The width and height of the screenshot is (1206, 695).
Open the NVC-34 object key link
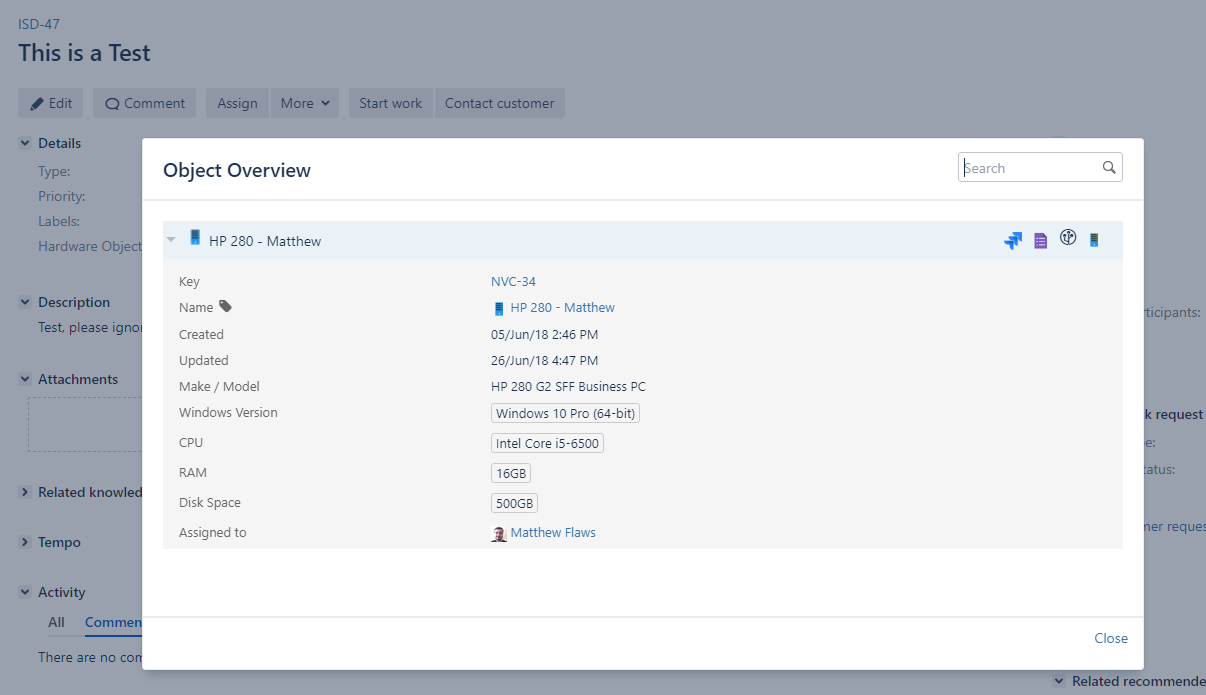[x=513, y=282]
